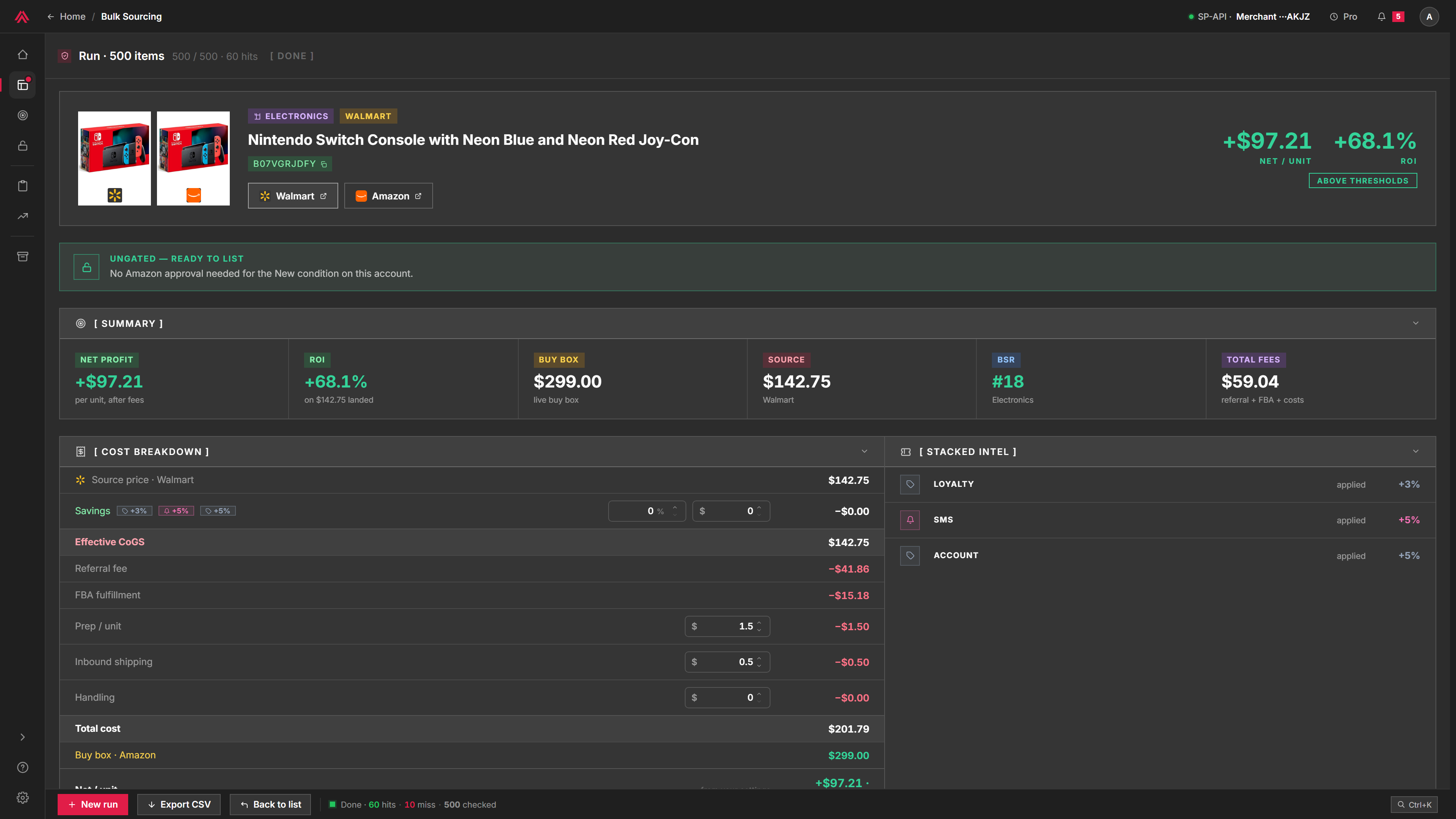Focus the Inbound shipping input field

tap(727, 662)
